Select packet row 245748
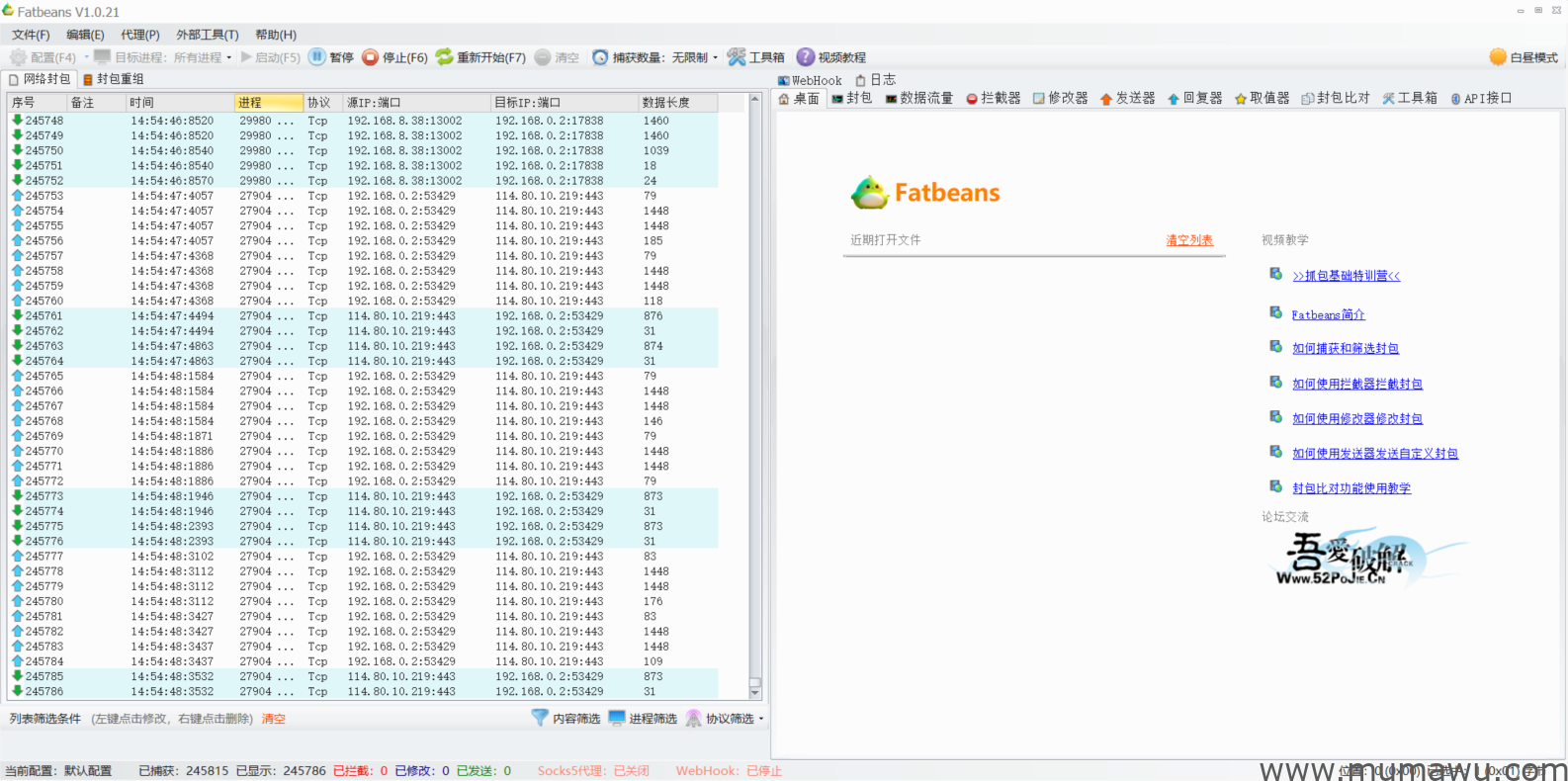1568x781 pixels. click(x=363, y=121)
